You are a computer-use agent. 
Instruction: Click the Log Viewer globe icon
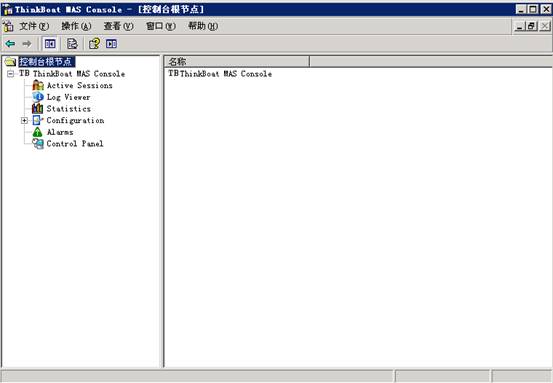point(38,97)
